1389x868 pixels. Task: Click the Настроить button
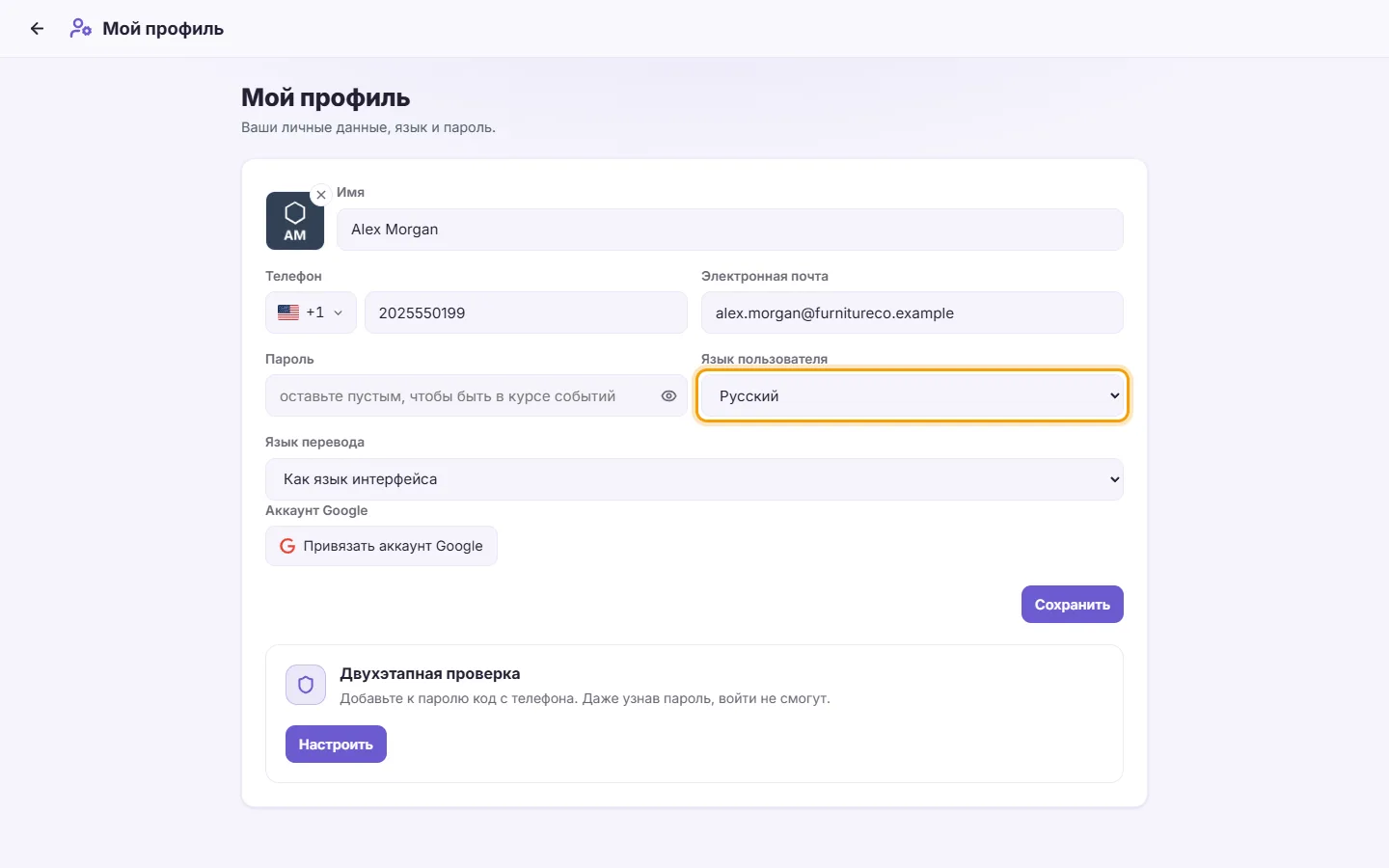coord(336,745)
